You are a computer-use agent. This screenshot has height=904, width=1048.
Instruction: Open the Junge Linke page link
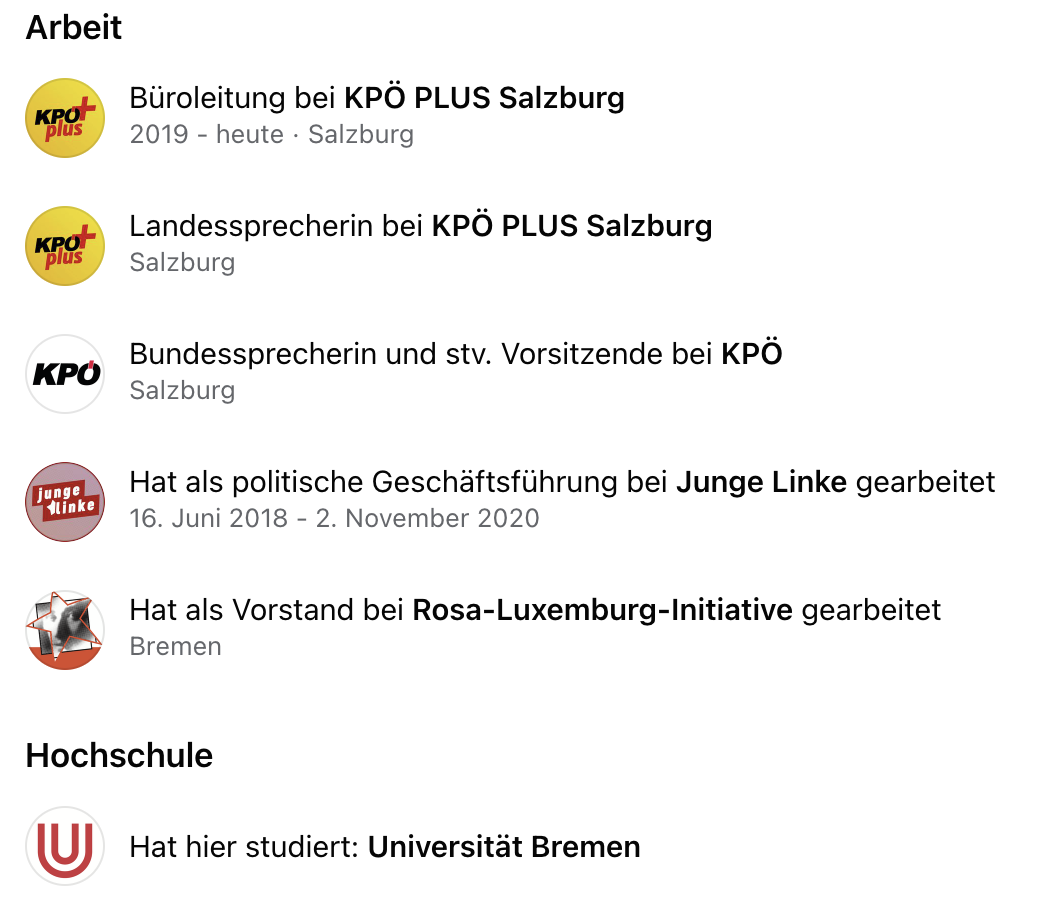coord(761,482)
